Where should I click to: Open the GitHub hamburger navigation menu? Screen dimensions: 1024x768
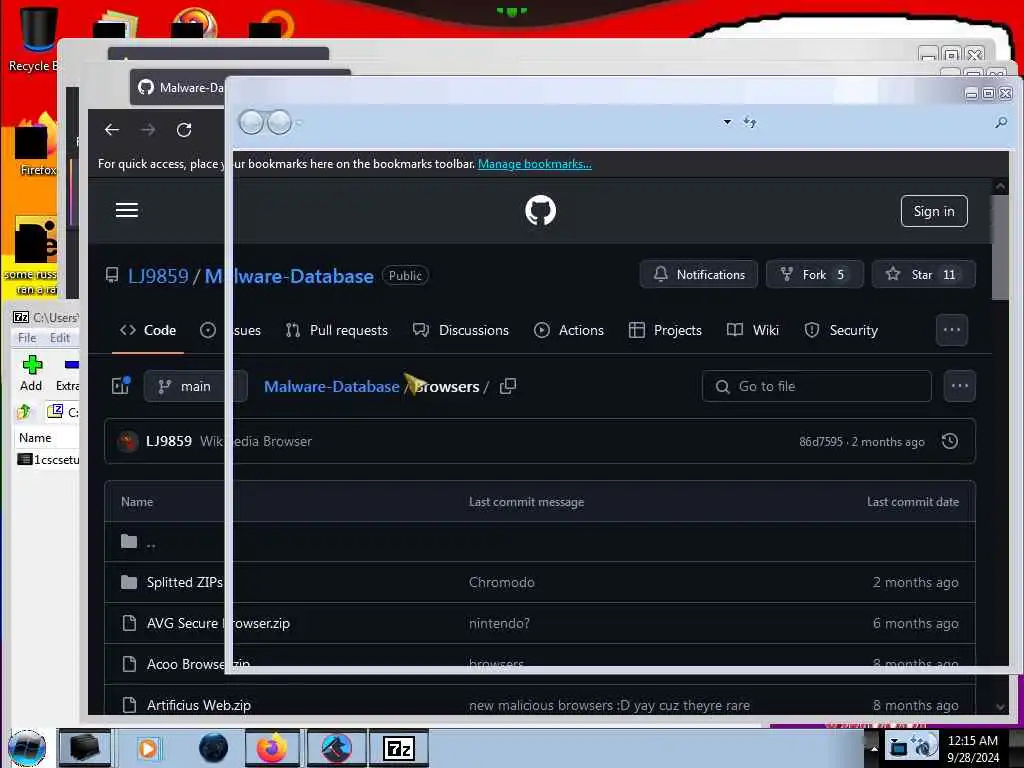click(127, 210)
